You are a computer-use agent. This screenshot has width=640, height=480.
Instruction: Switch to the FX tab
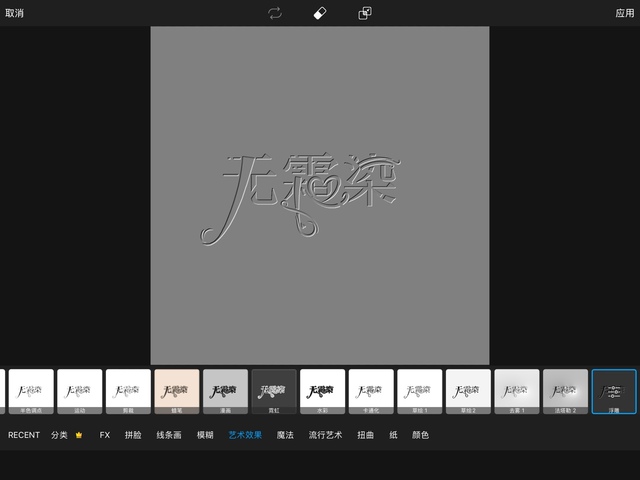tap(105, 436)
